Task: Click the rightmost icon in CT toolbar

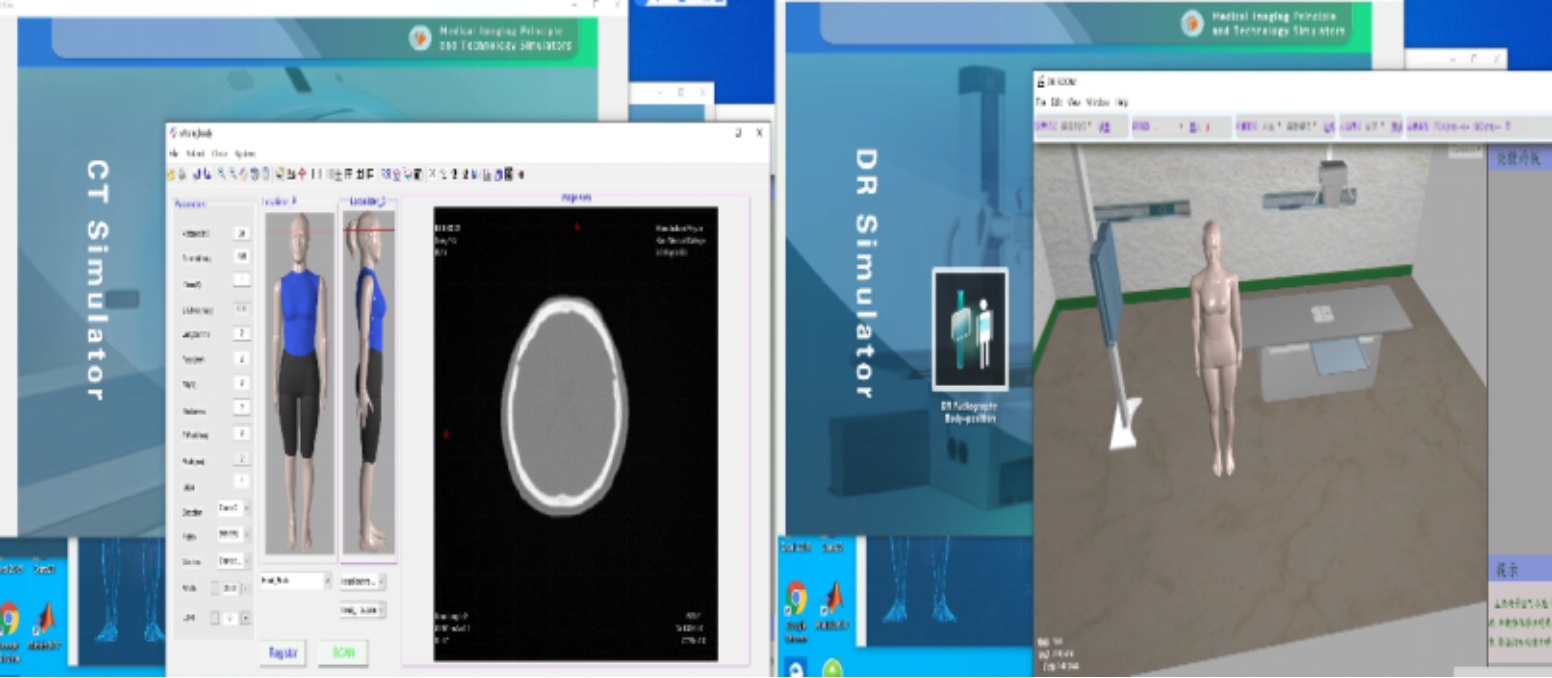Action: [521, 174]
